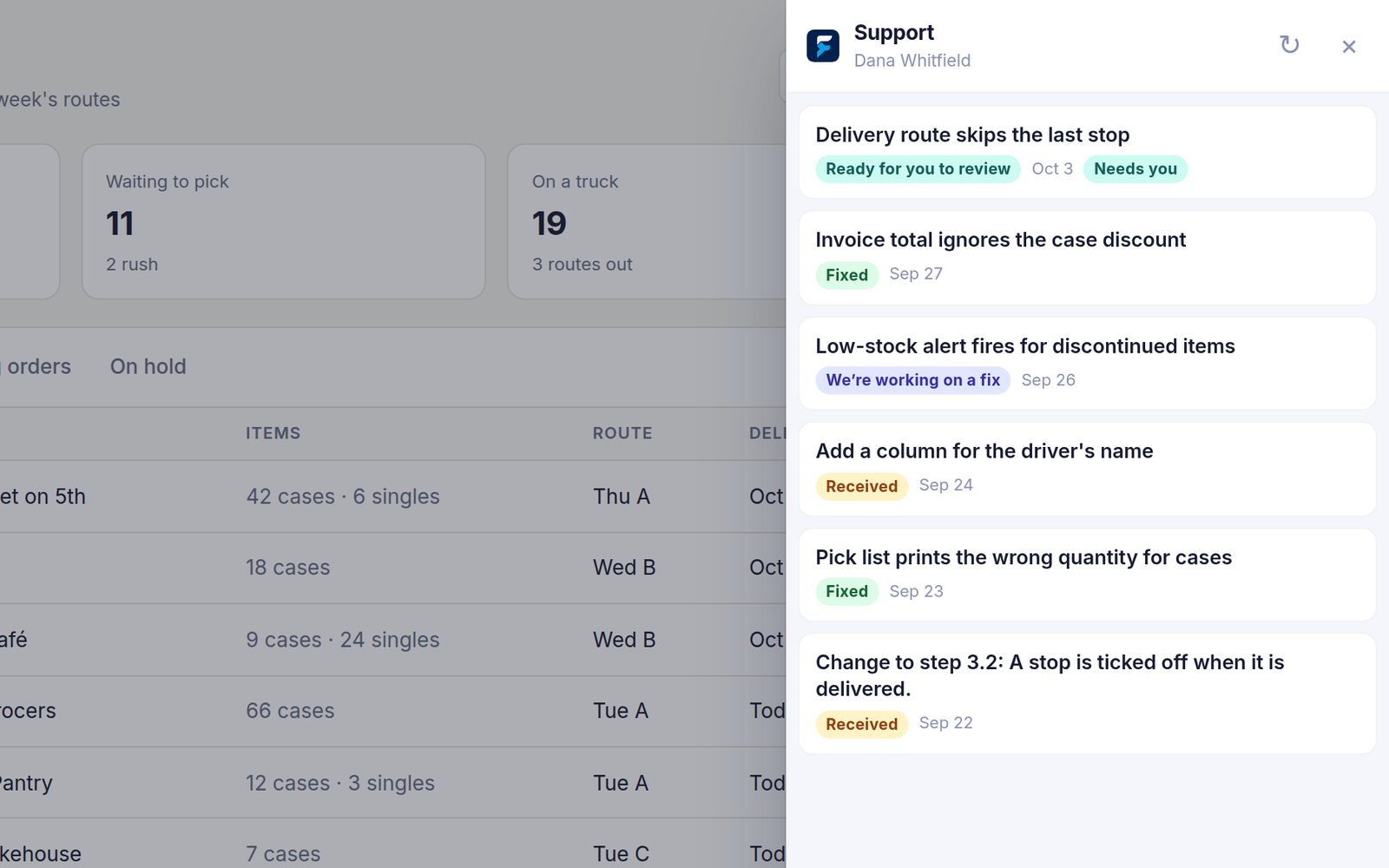Viewport: 1389px width, 868px height.
Task: Sort by the ITEMS column header
Action: click(x=273, y=433)
